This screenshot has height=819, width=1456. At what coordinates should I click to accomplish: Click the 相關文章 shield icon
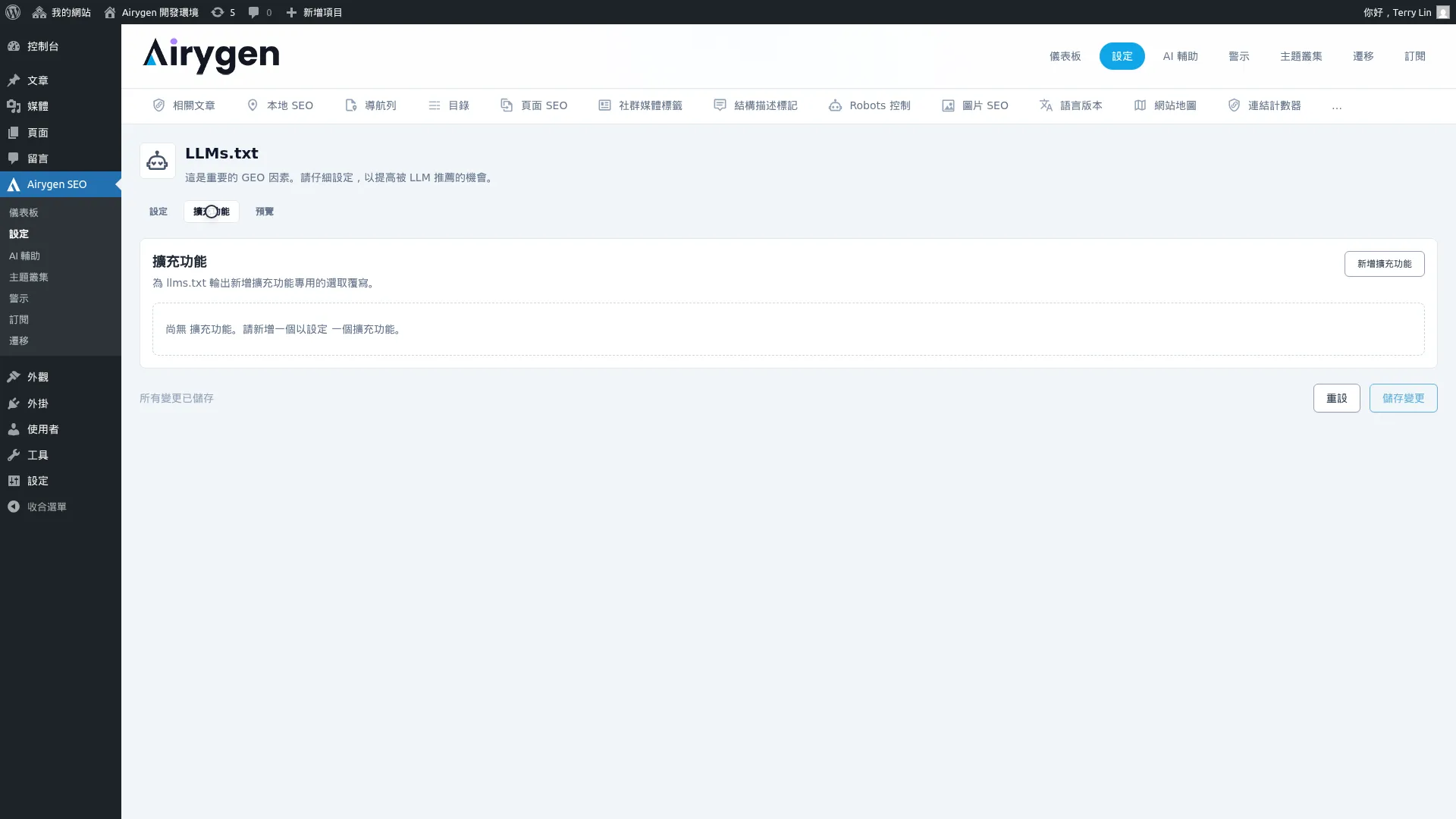[158, 105]
